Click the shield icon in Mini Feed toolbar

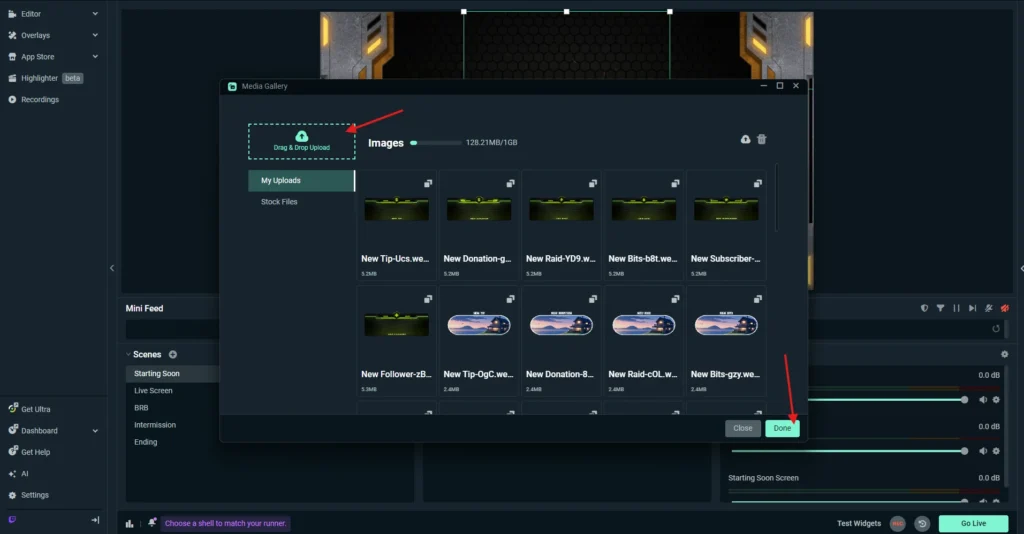coord(924,308)
